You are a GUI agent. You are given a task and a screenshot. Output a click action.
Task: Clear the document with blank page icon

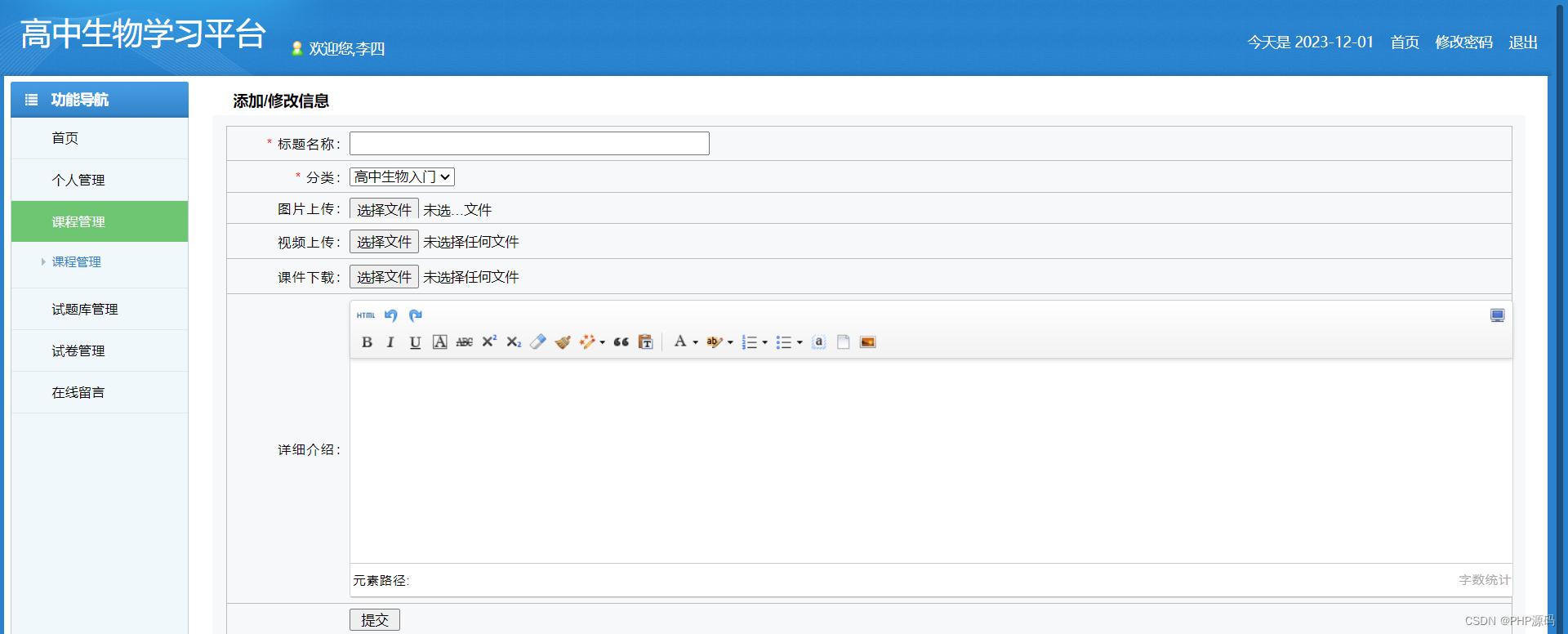(843, 342)
